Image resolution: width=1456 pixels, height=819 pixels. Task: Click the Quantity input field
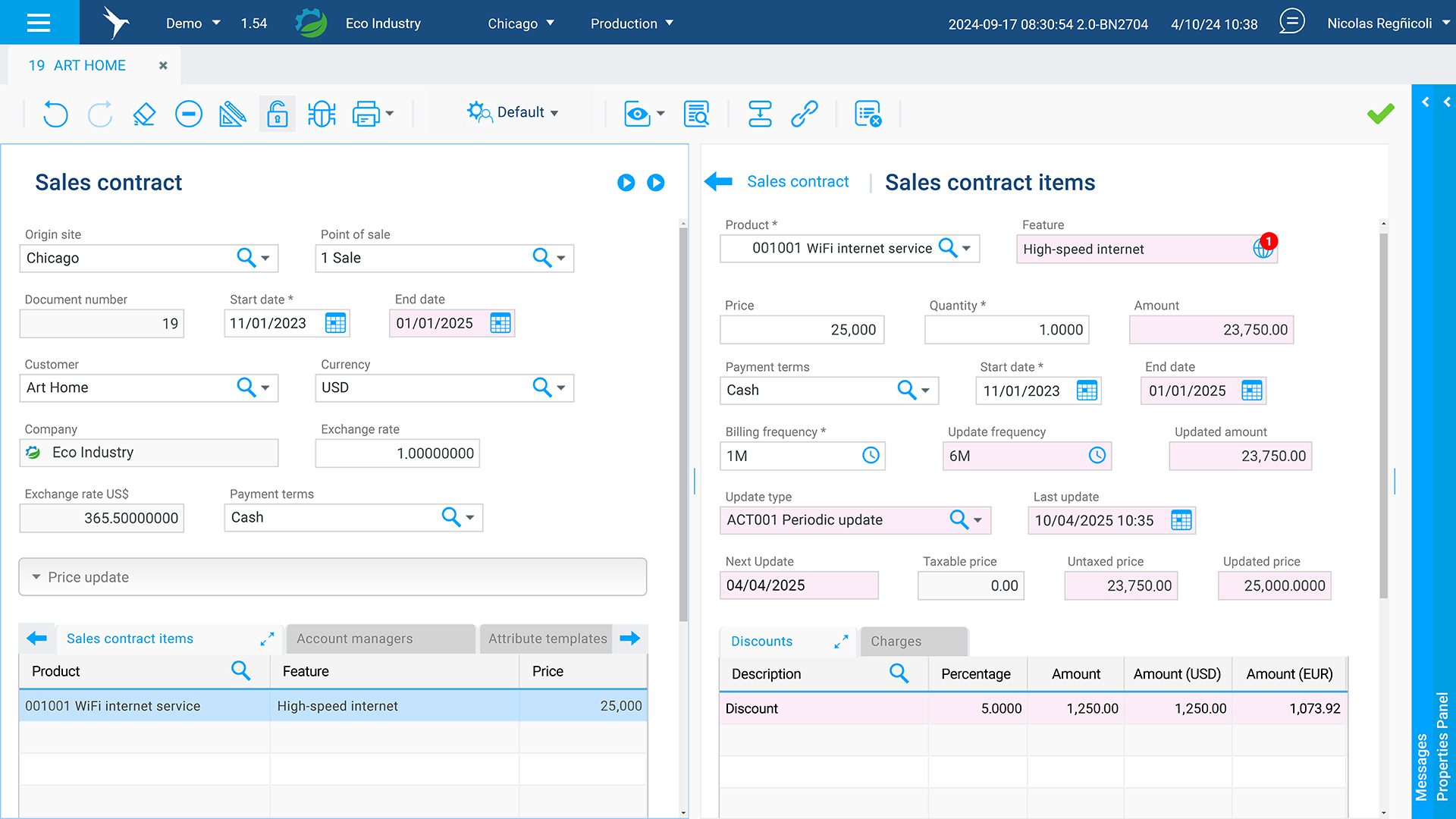pos(1006,330)
